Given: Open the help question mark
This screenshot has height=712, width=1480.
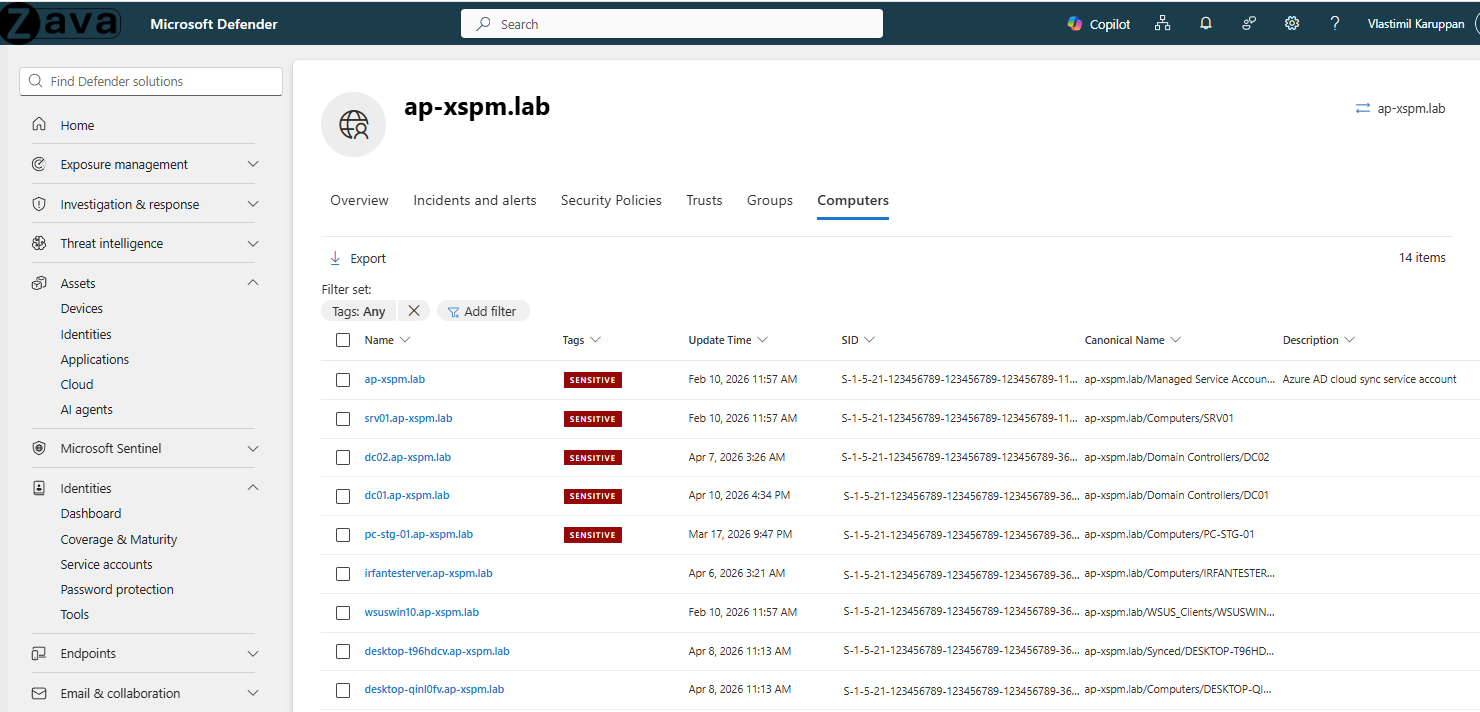Looking at the screenshot, I should [x=1335, y=24].
